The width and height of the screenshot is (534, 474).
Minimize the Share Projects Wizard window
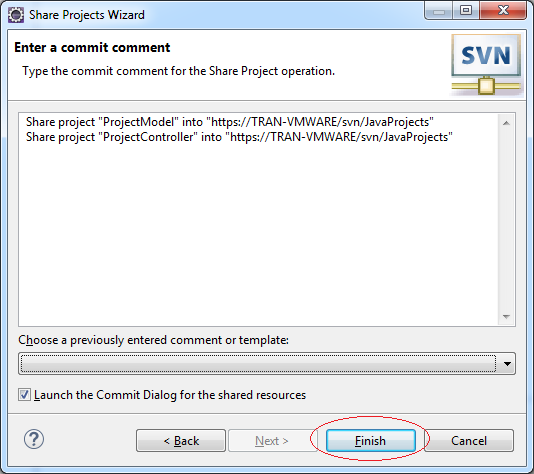[x=439, y=11]
